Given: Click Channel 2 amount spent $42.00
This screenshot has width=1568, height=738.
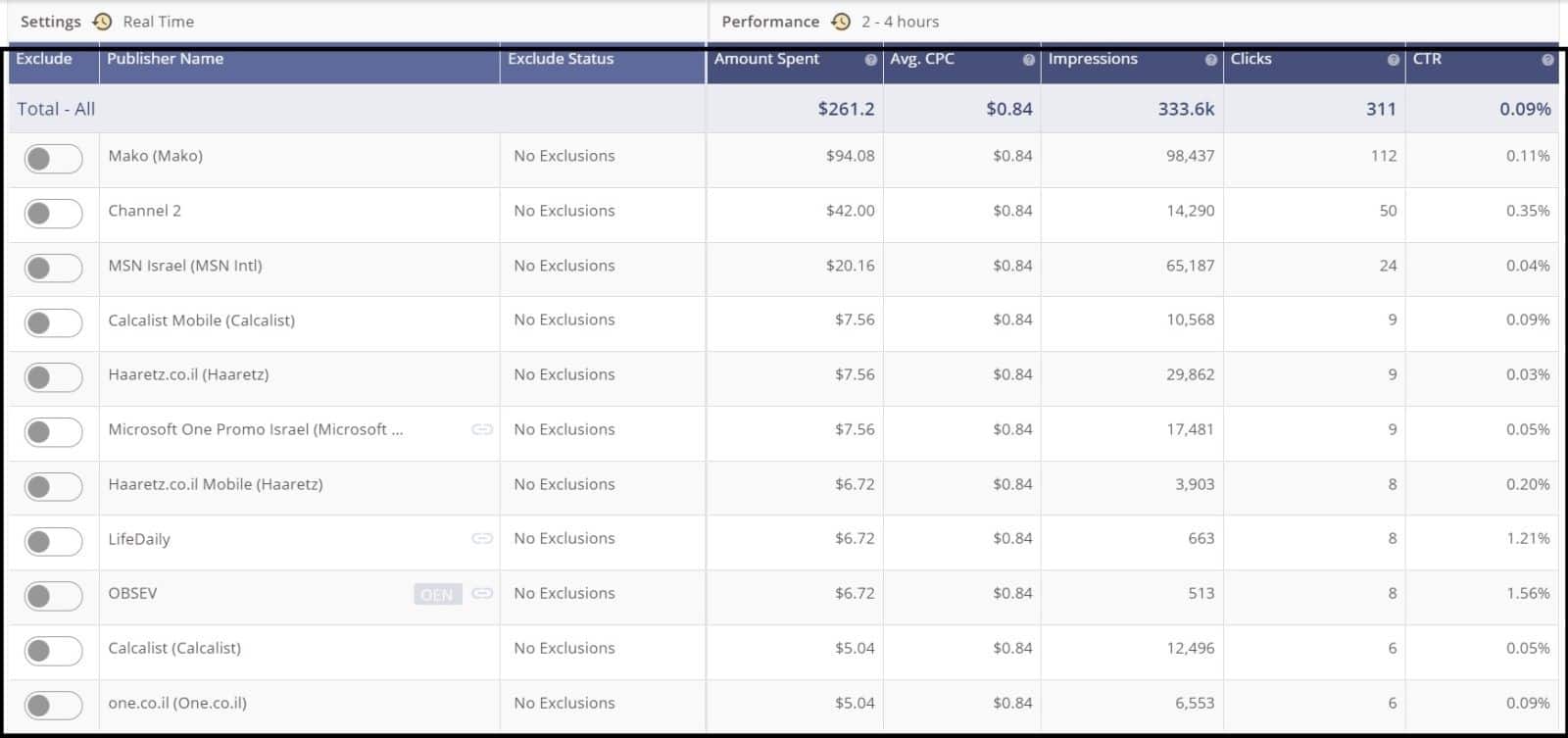Looking at the screenshot, I should (x=851, y=211).
